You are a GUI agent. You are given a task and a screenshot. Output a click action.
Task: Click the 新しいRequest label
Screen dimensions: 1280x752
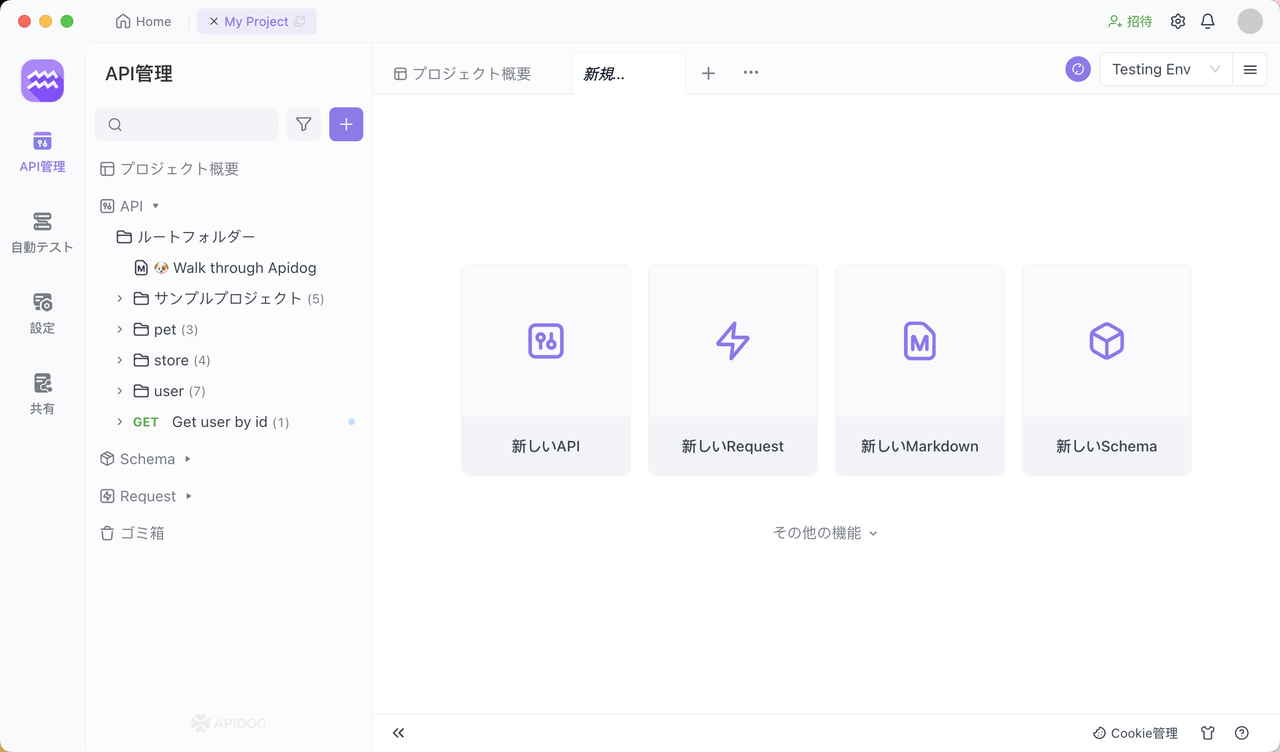click(x=733, y=446)
